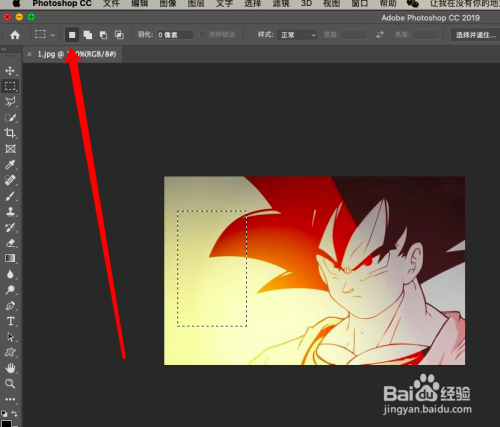
Task: Select the Polygonal Lasso tool
Action: click(10, 102)
